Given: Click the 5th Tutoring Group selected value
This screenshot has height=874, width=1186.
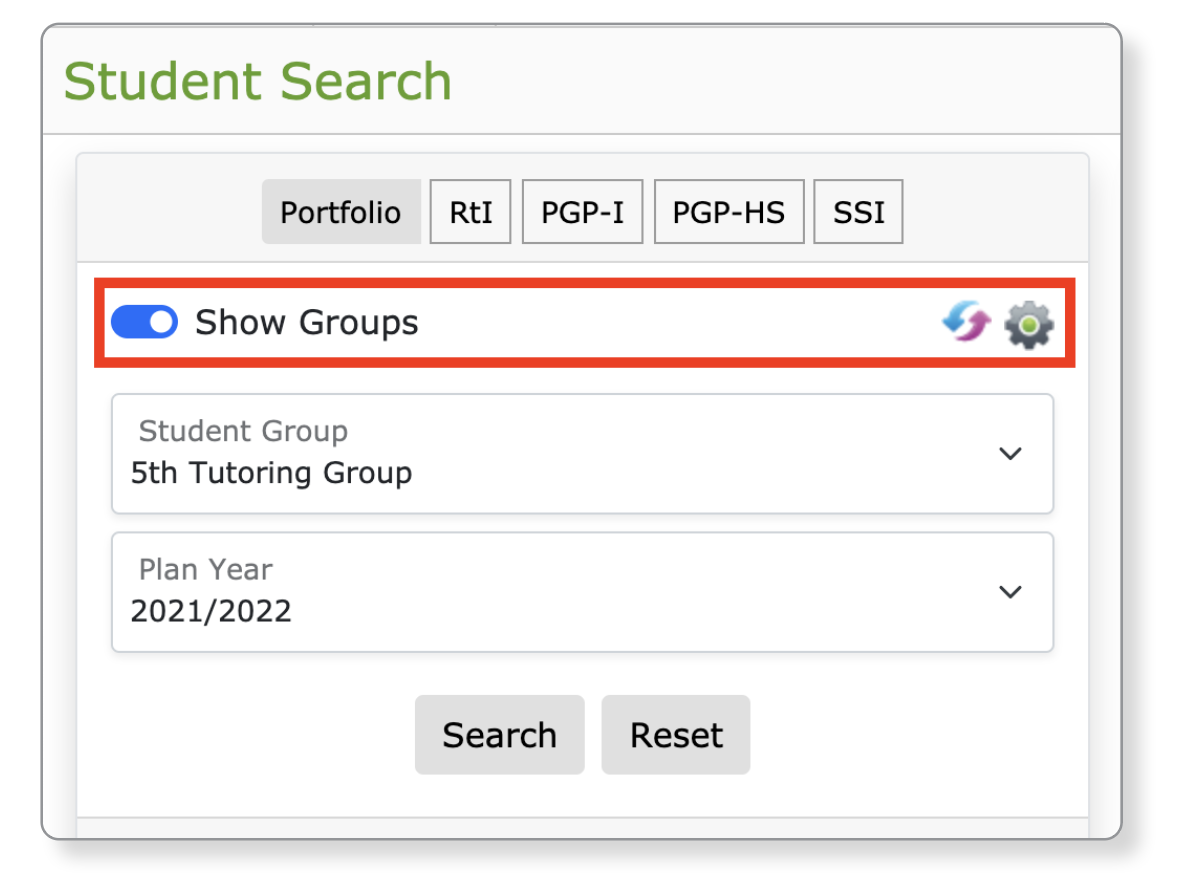Looking at the screenshot, I should pyautogui.click(x=271, y=472).
